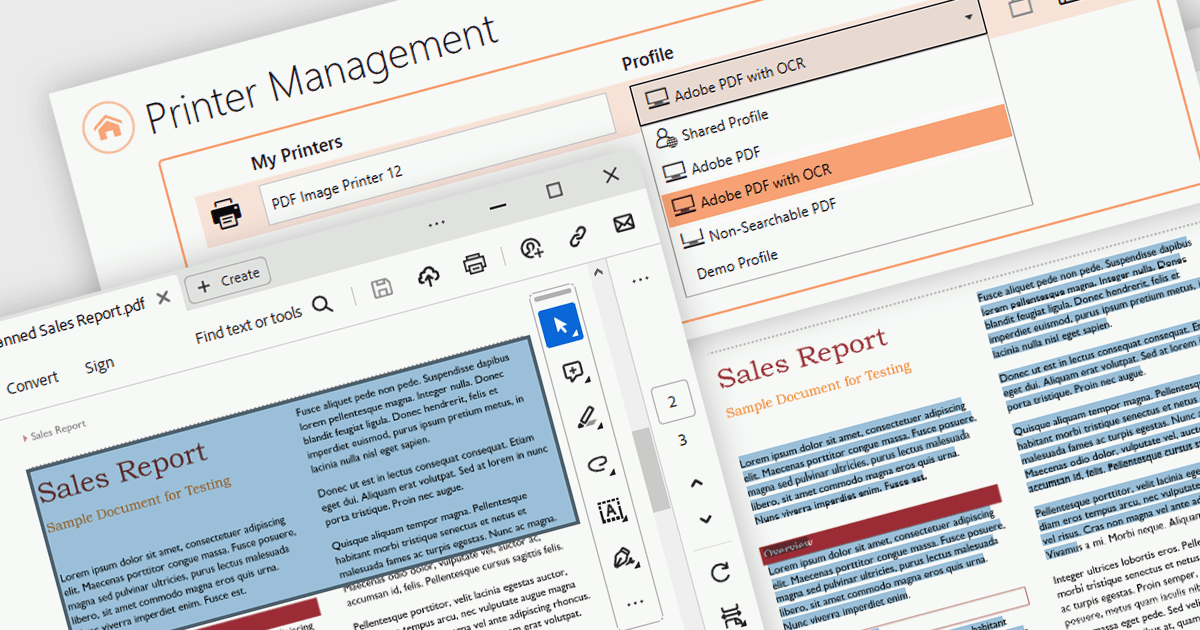The width and height of the screenshot is (1200, 630).
Task: Rotate the page with the circular arrow icon
Action: click(720, 573)
